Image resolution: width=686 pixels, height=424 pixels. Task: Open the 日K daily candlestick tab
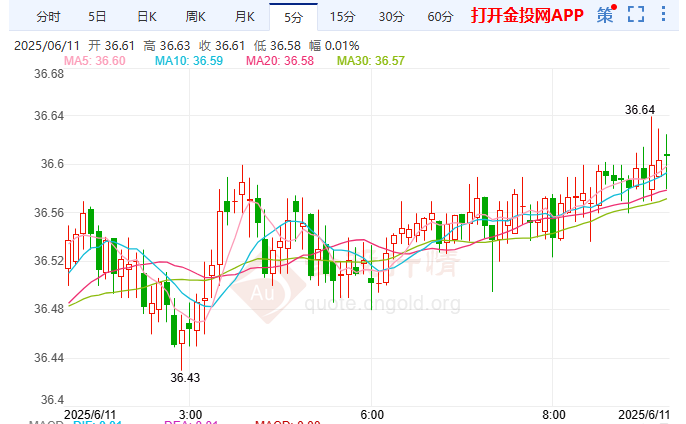(x=147, y=17)
